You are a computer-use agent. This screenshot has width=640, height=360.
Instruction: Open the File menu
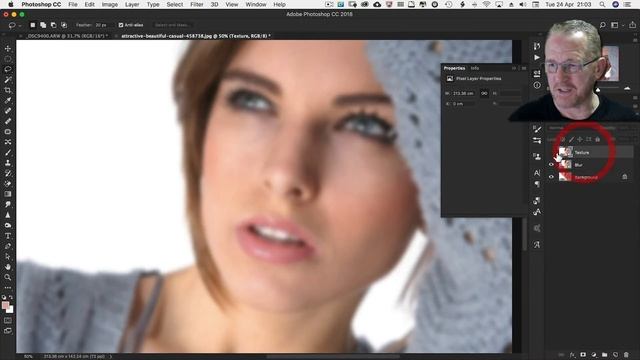(73, 4)
